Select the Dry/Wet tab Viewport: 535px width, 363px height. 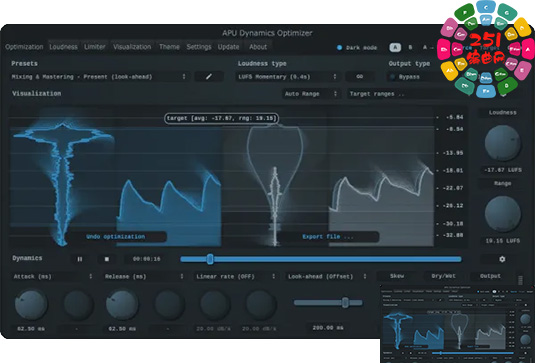(444, 276)
